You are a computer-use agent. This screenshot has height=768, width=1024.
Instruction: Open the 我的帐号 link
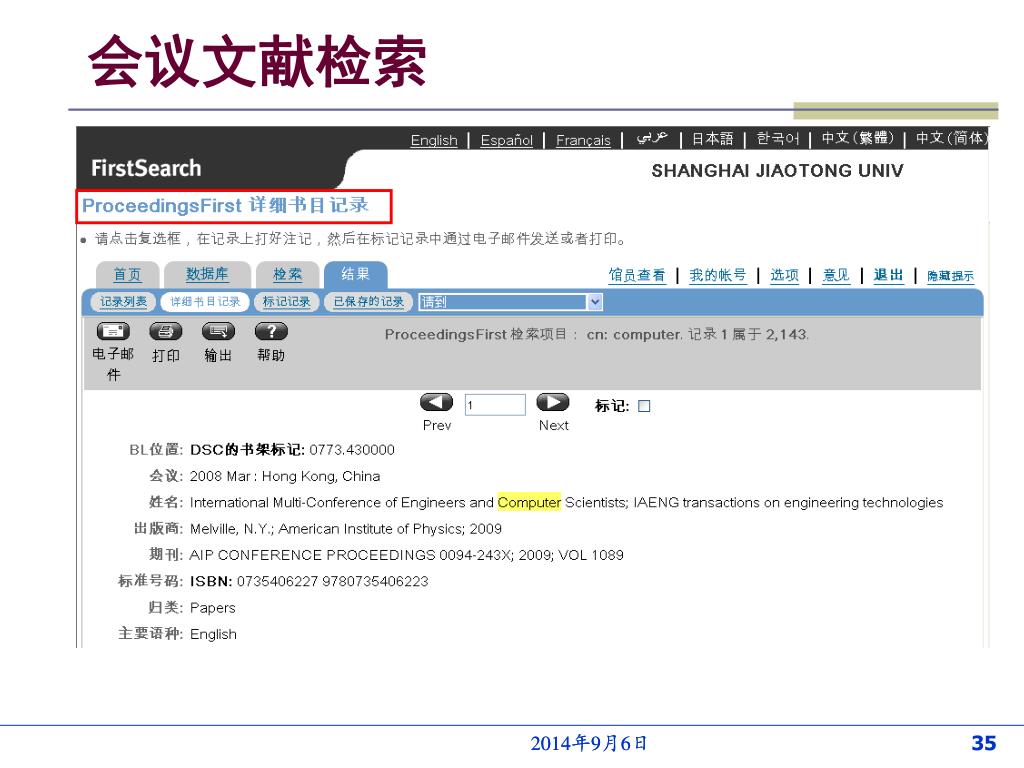718,275
